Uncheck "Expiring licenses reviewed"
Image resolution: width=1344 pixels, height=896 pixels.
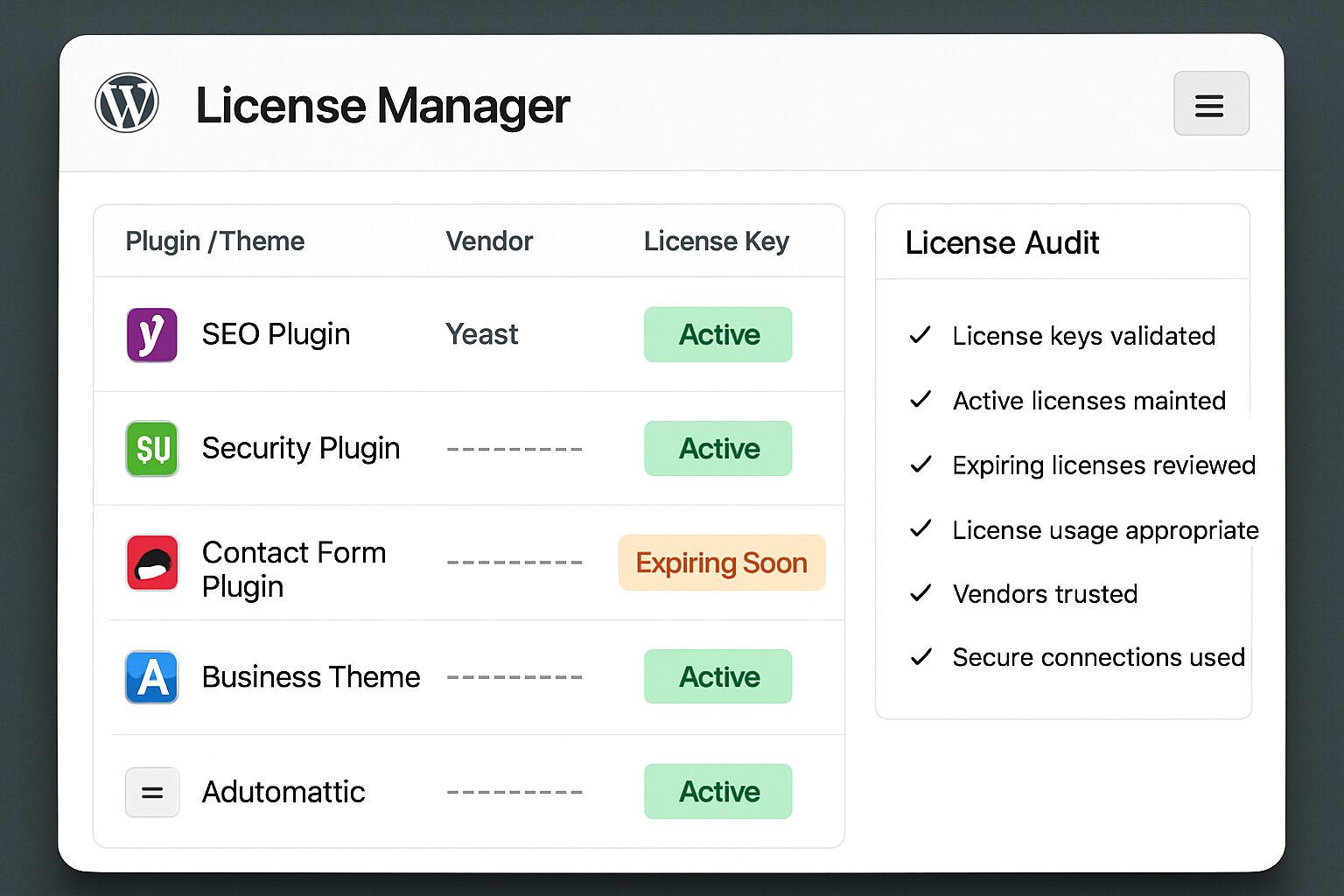[920, 465]
